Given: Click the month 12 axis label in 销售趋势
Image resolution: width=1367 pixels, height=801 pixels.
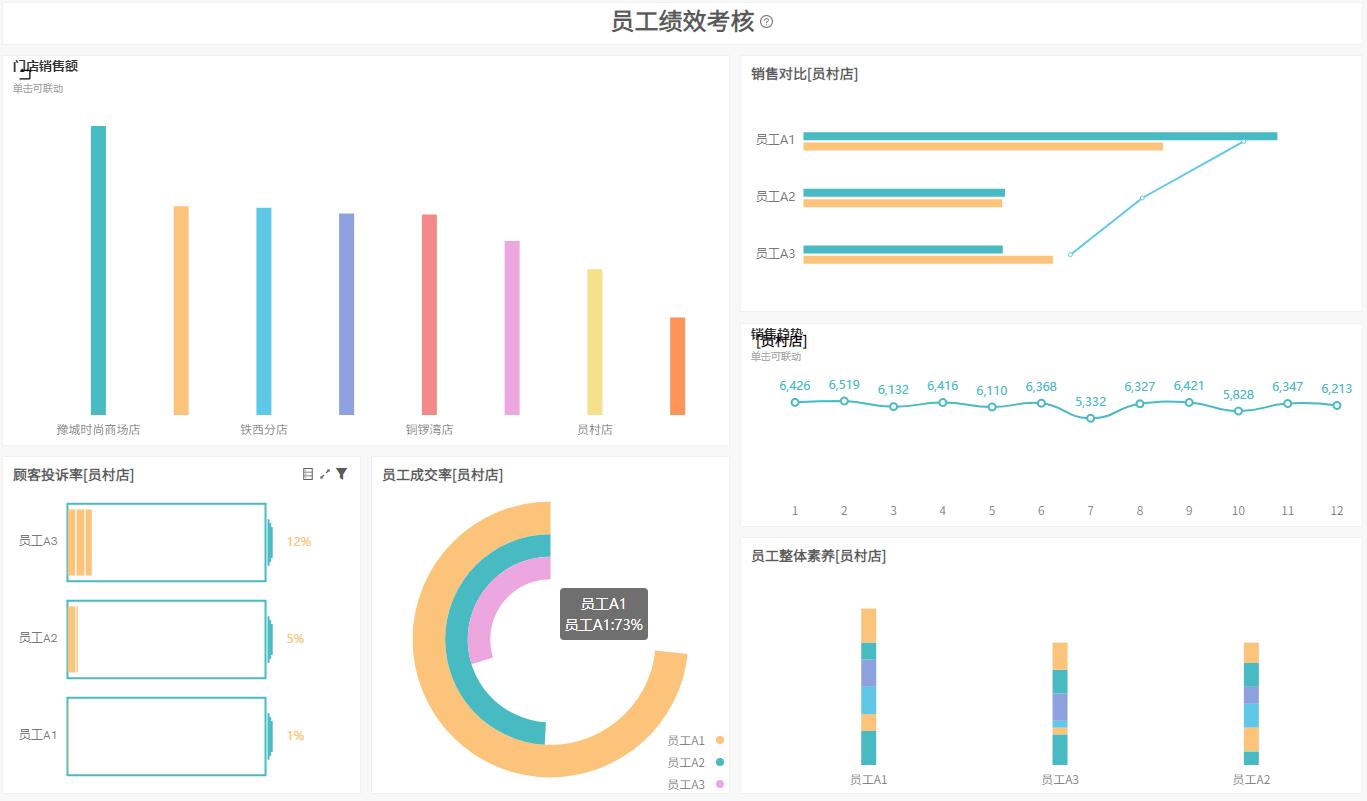Looking at the screenshot, I should pyautogui.click(x=1336, y=510).
